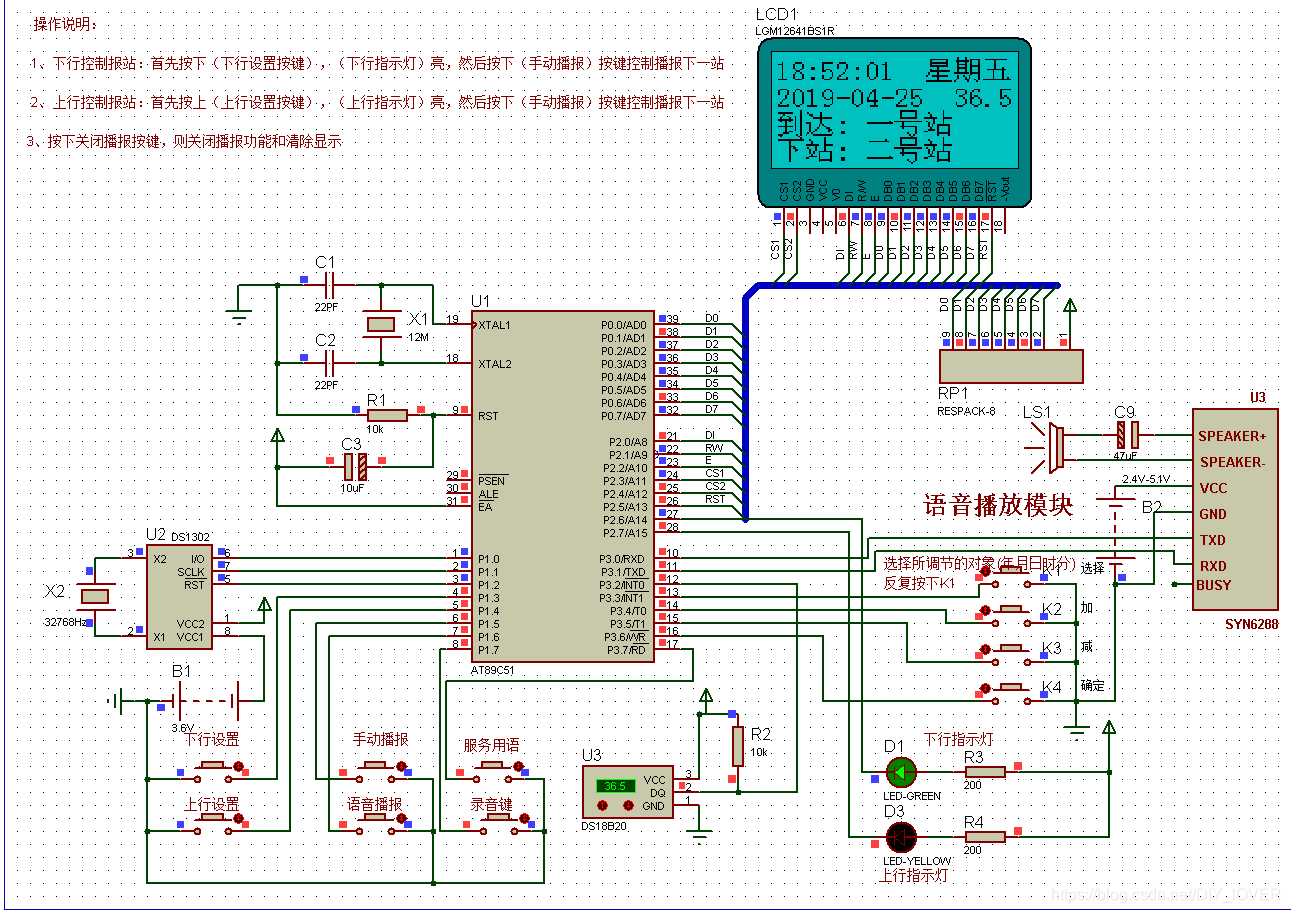Click the P1.0 pin label on U1
This screenshot has height=913, width=1291.
click(489, 559)
